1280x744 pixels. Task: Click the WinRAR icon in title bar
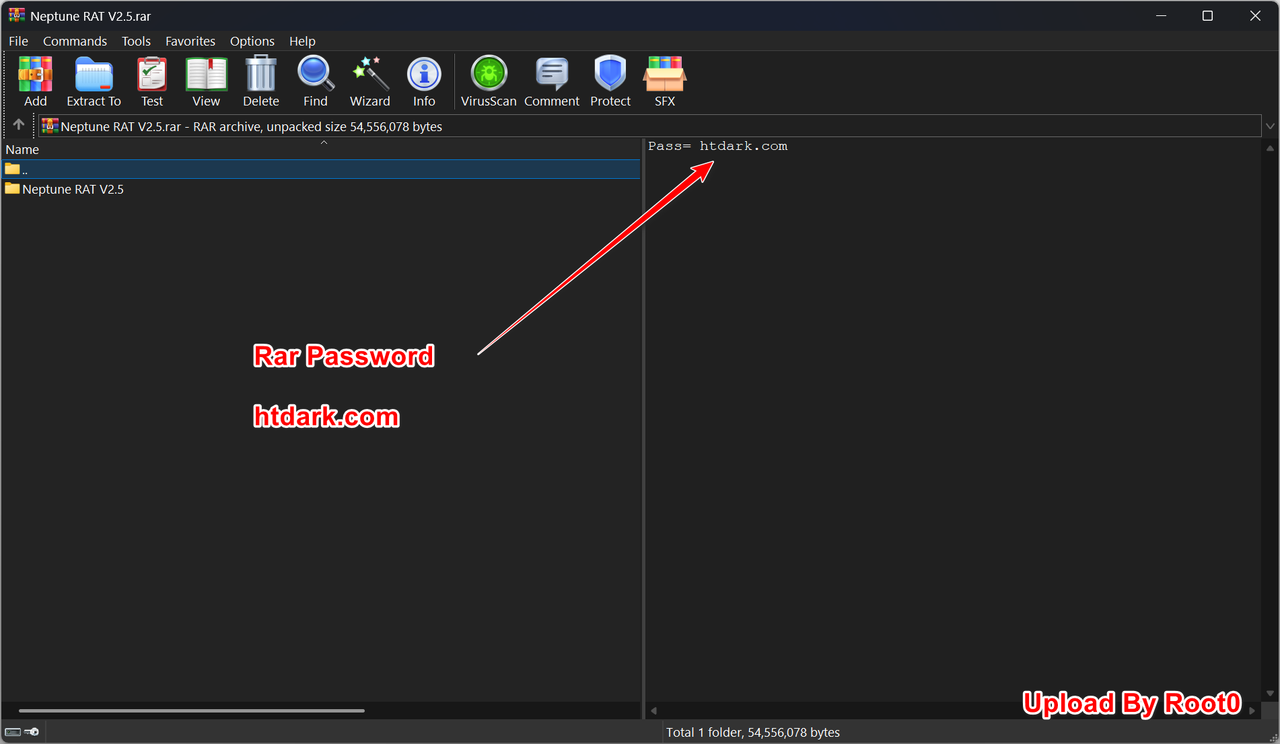pos(17,16)
